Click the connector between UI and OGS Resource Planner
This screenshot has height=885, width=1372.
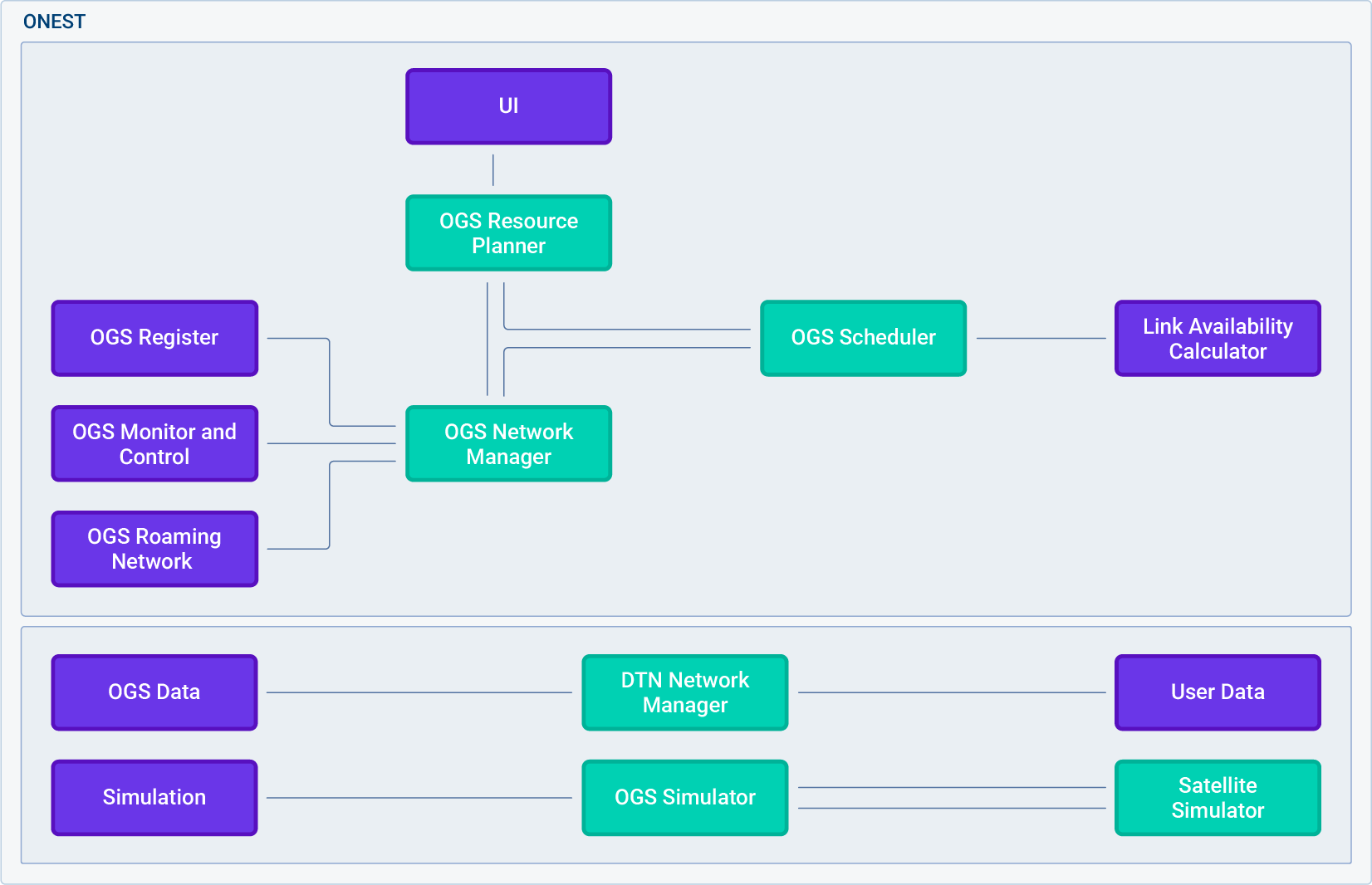click(492, 170)
